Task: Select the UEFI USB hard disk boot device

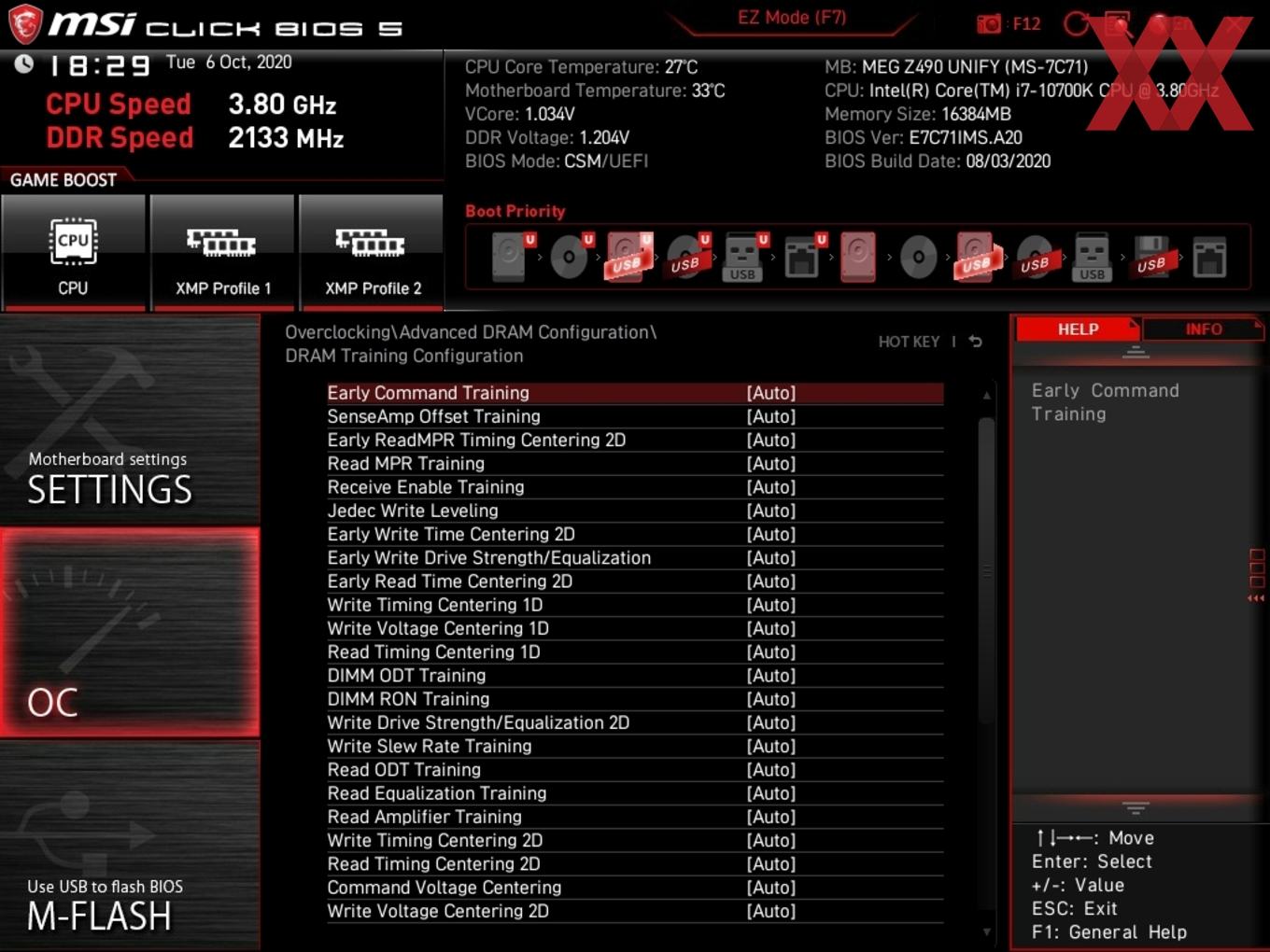Action: [628, 257]
